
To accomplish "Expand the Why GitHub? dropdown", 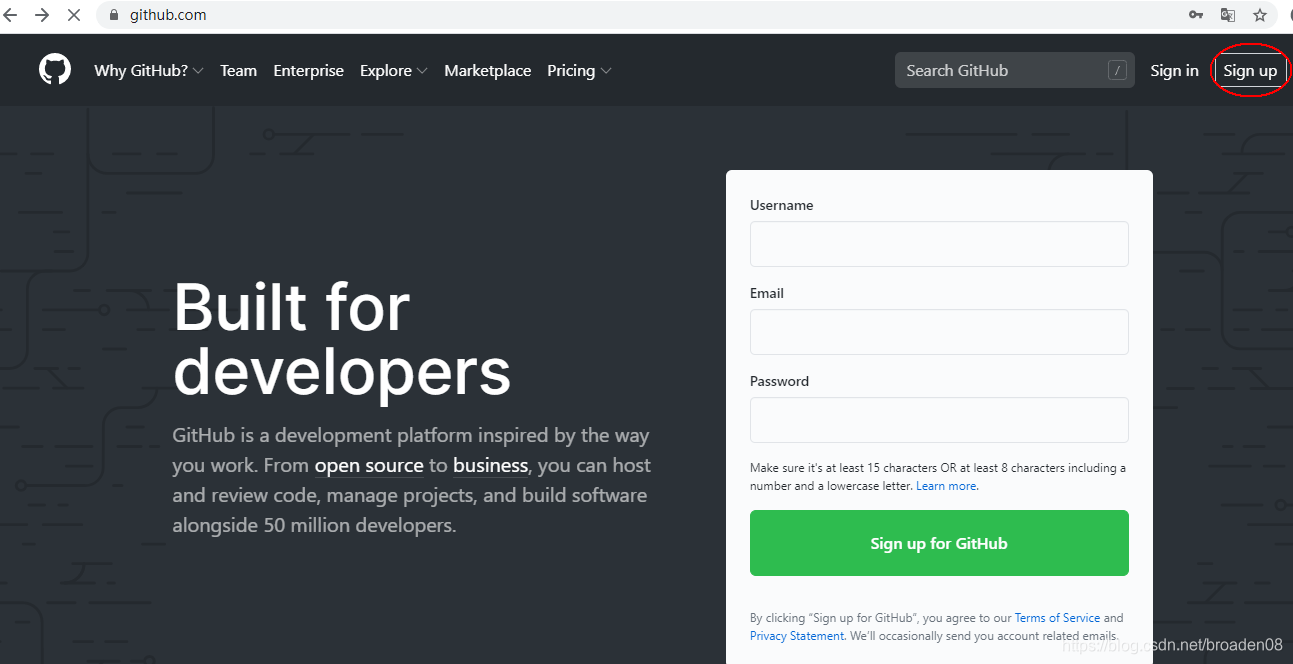I will click(149, 70).
